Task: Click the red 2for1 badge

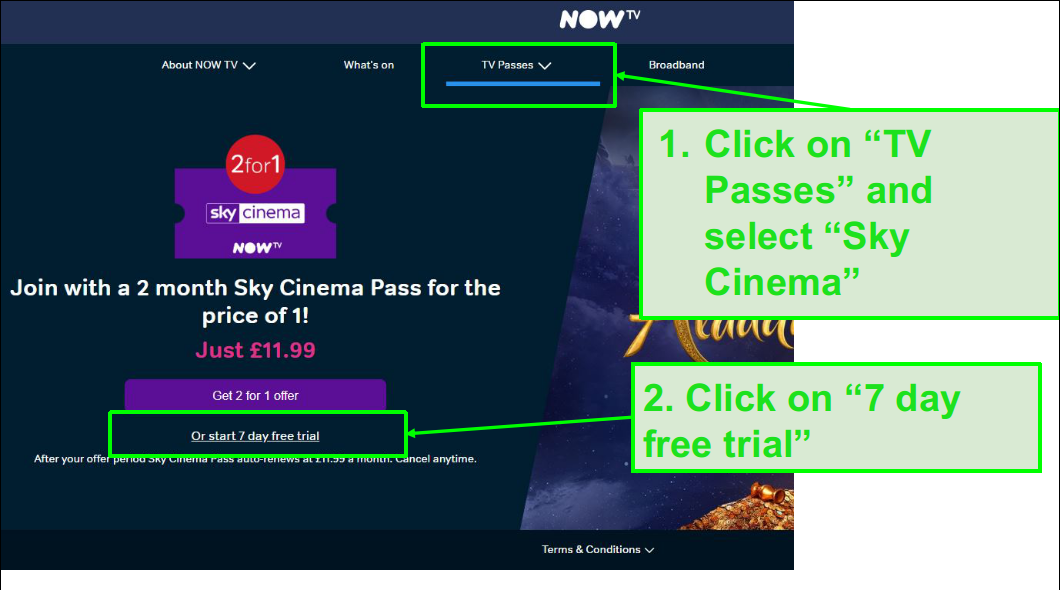Action: pos(255,164)
